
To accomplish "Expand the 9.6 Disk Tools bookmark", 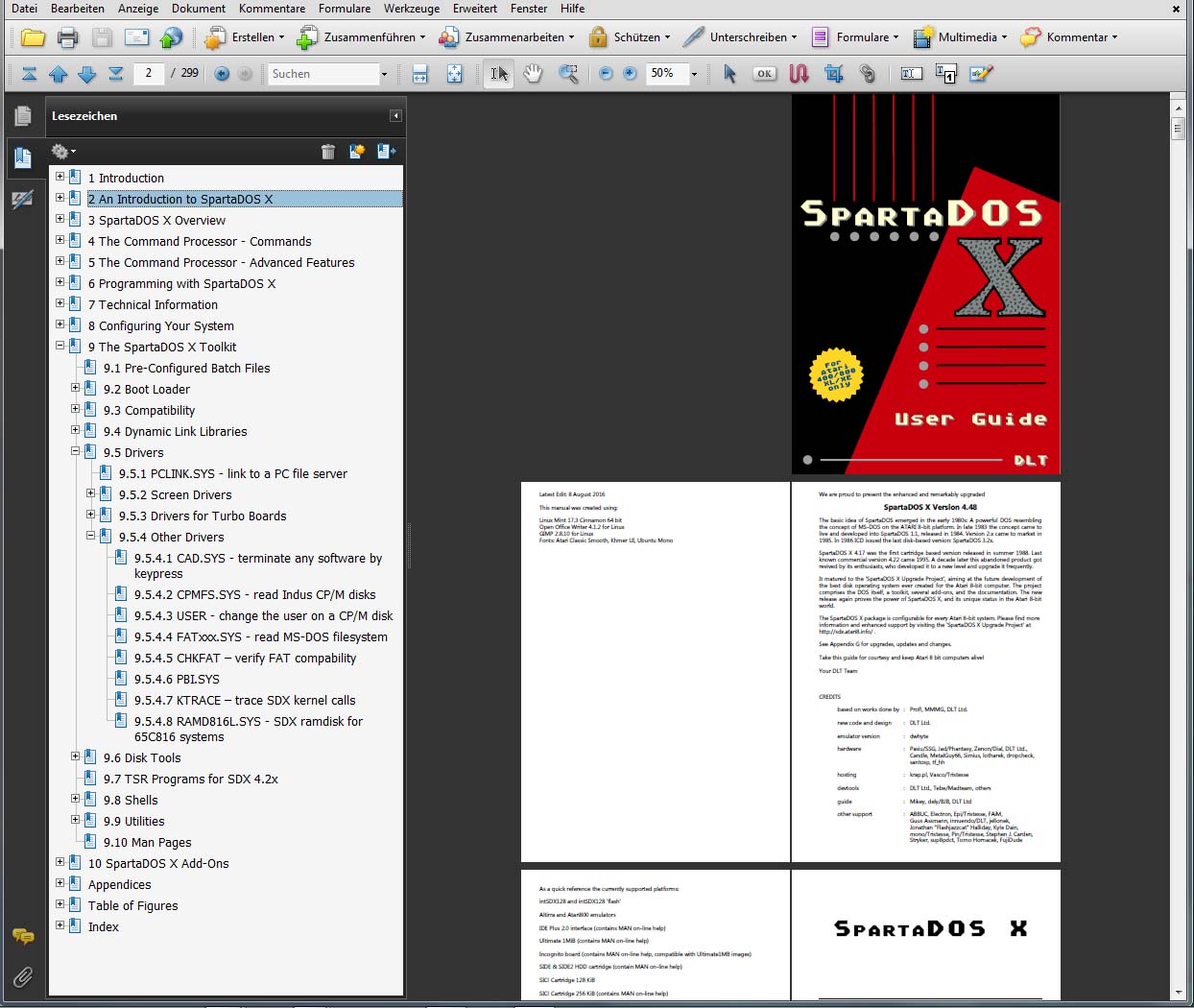I will click(75, 756).
